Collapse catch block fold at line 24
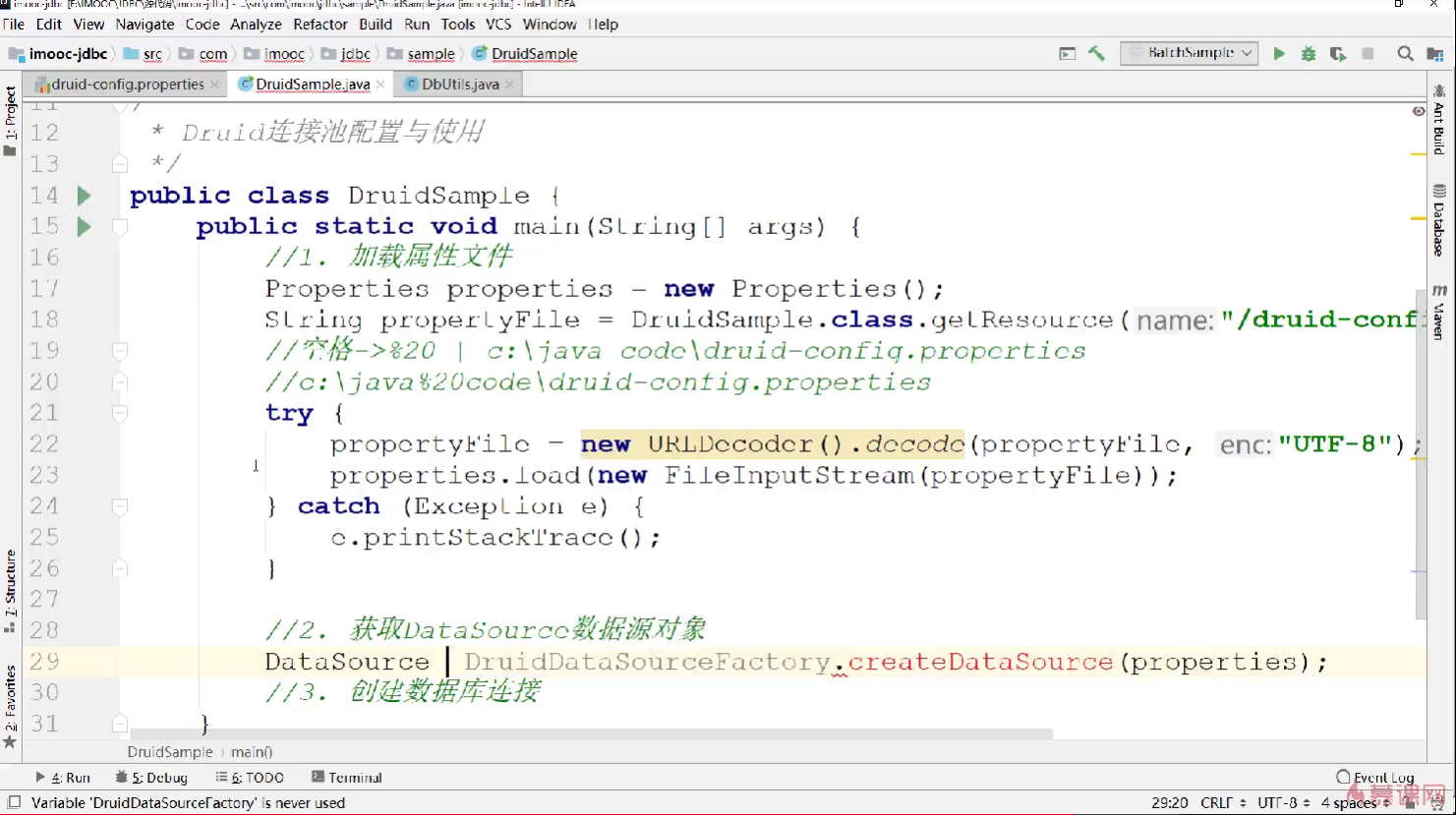1456x815 pixels. 120,506
